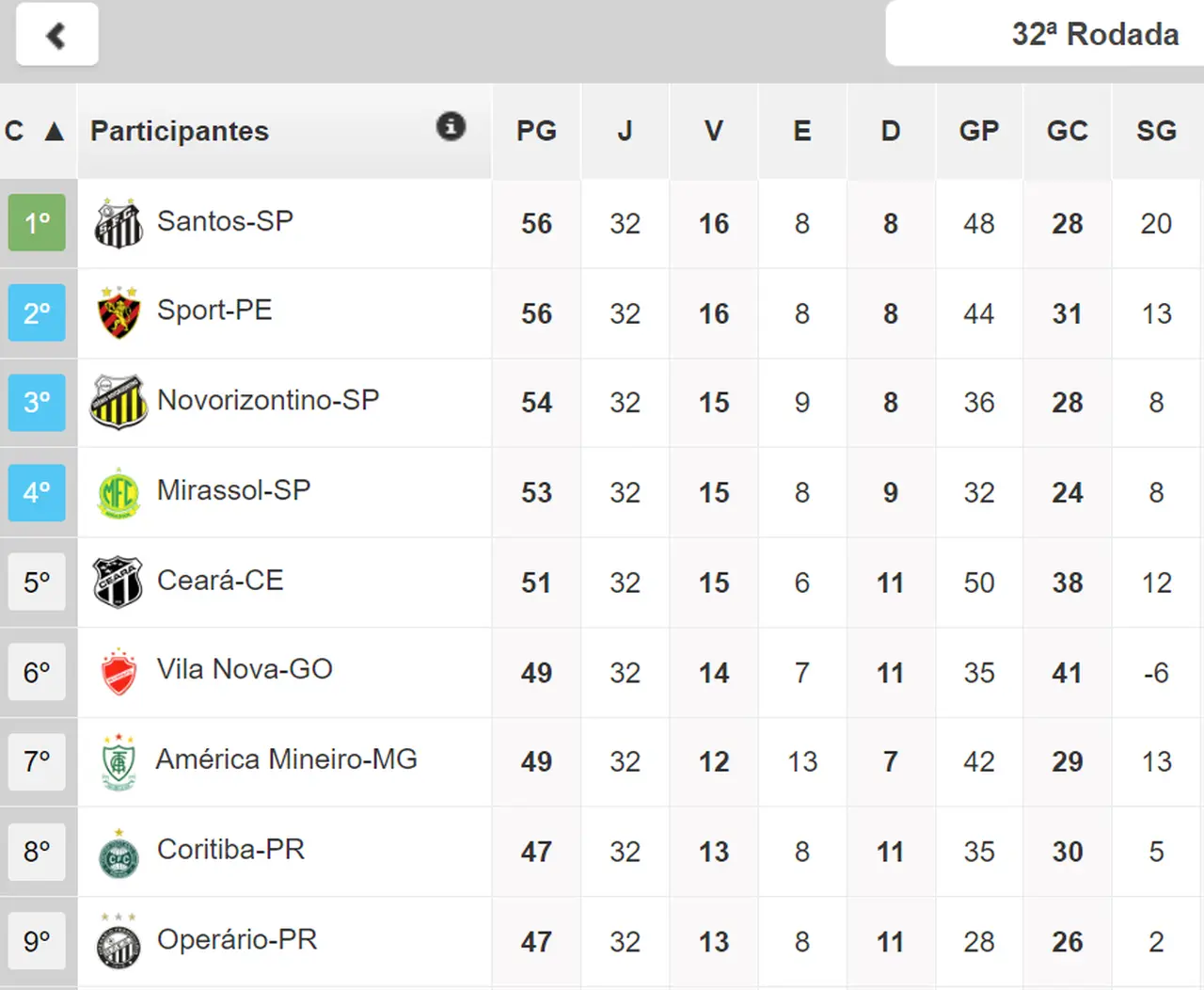Open the Santos-SP team link
Image resolution: width=1204 pixels, height=990 pixels.
click(x=225, y=221)
